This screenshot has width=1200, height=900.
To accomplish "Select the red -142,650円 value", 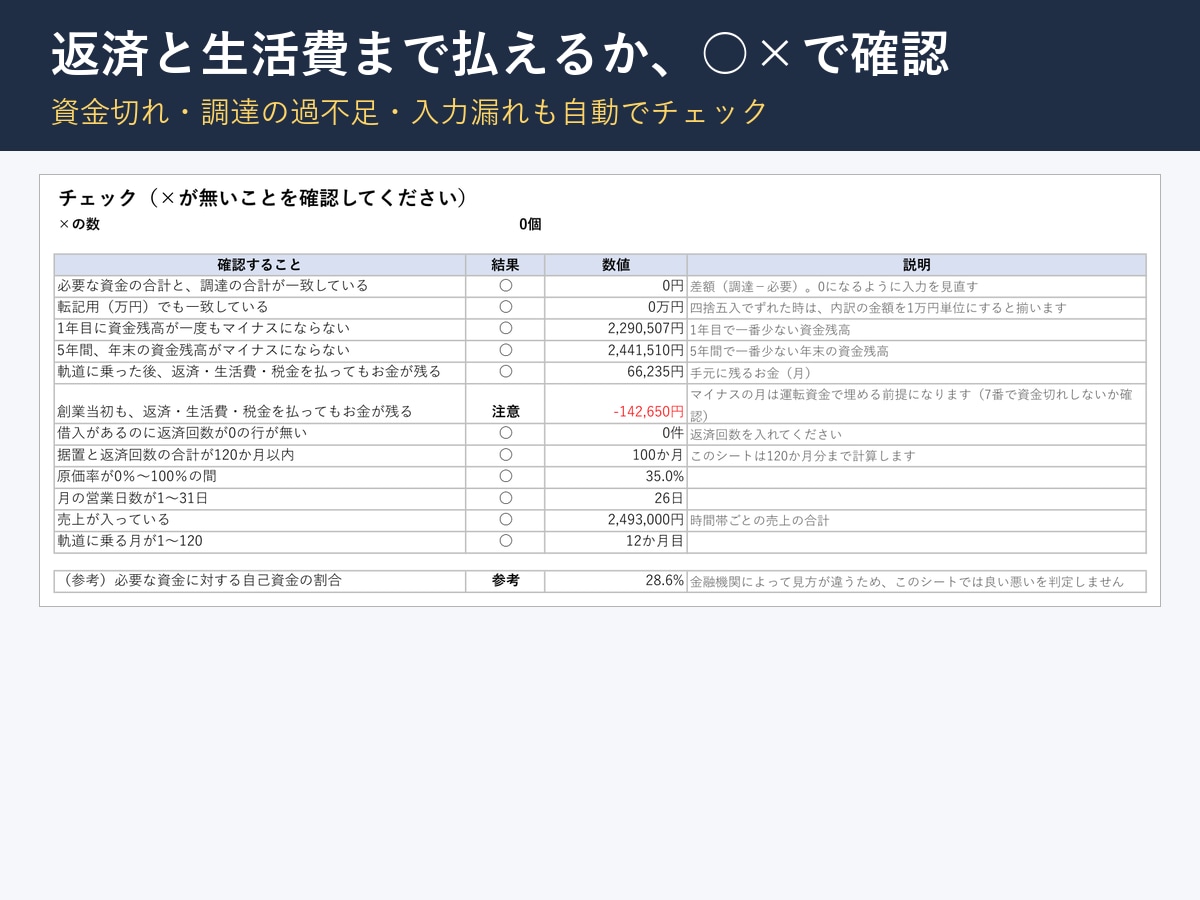I will pyautogui.click(x=649, y=411).
